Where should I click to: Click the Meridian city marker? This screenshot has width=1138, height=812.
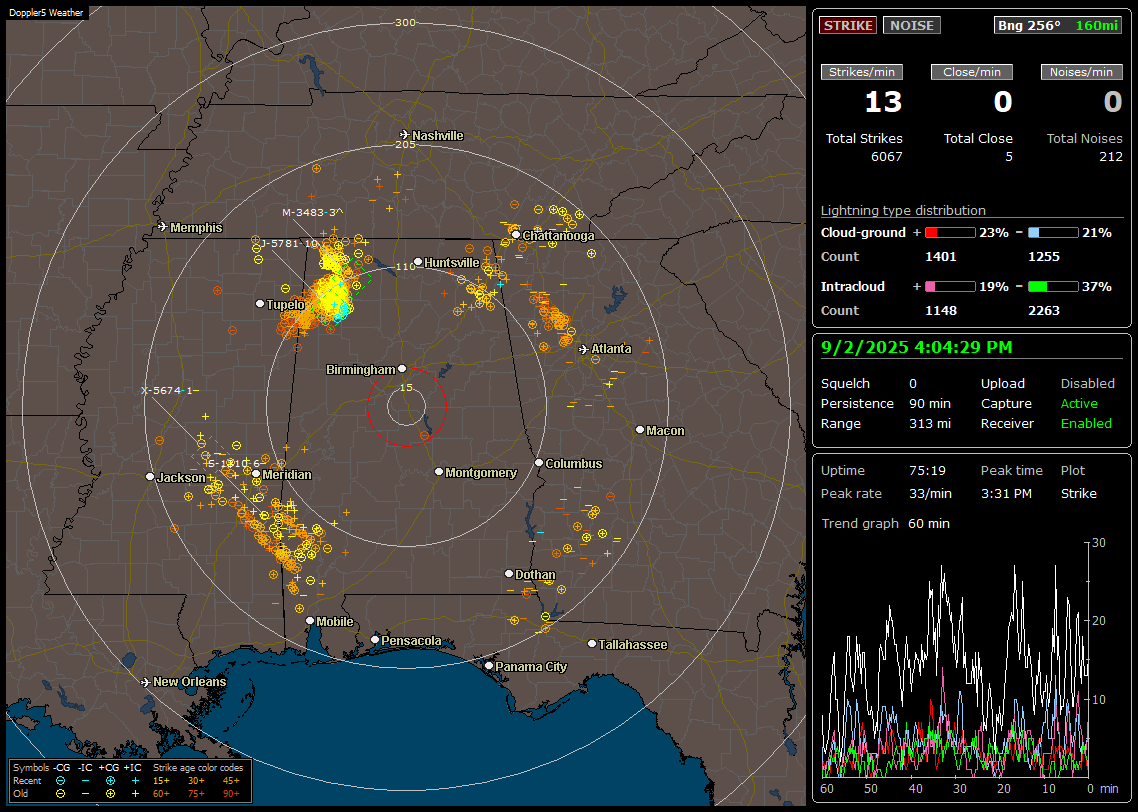(256, 474)
